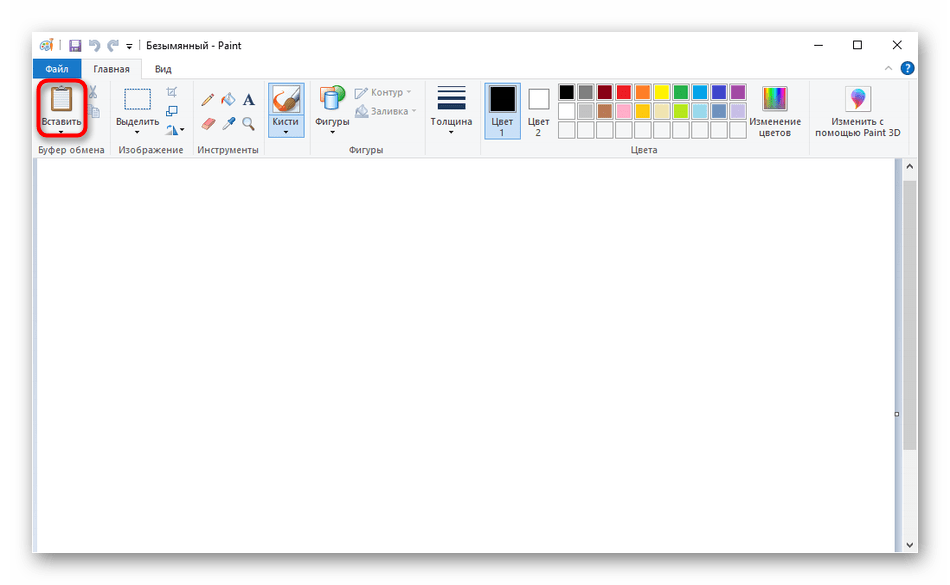Click the Brushes tool icon
This screenshot has height=585, width=950.
click(285, 99)
